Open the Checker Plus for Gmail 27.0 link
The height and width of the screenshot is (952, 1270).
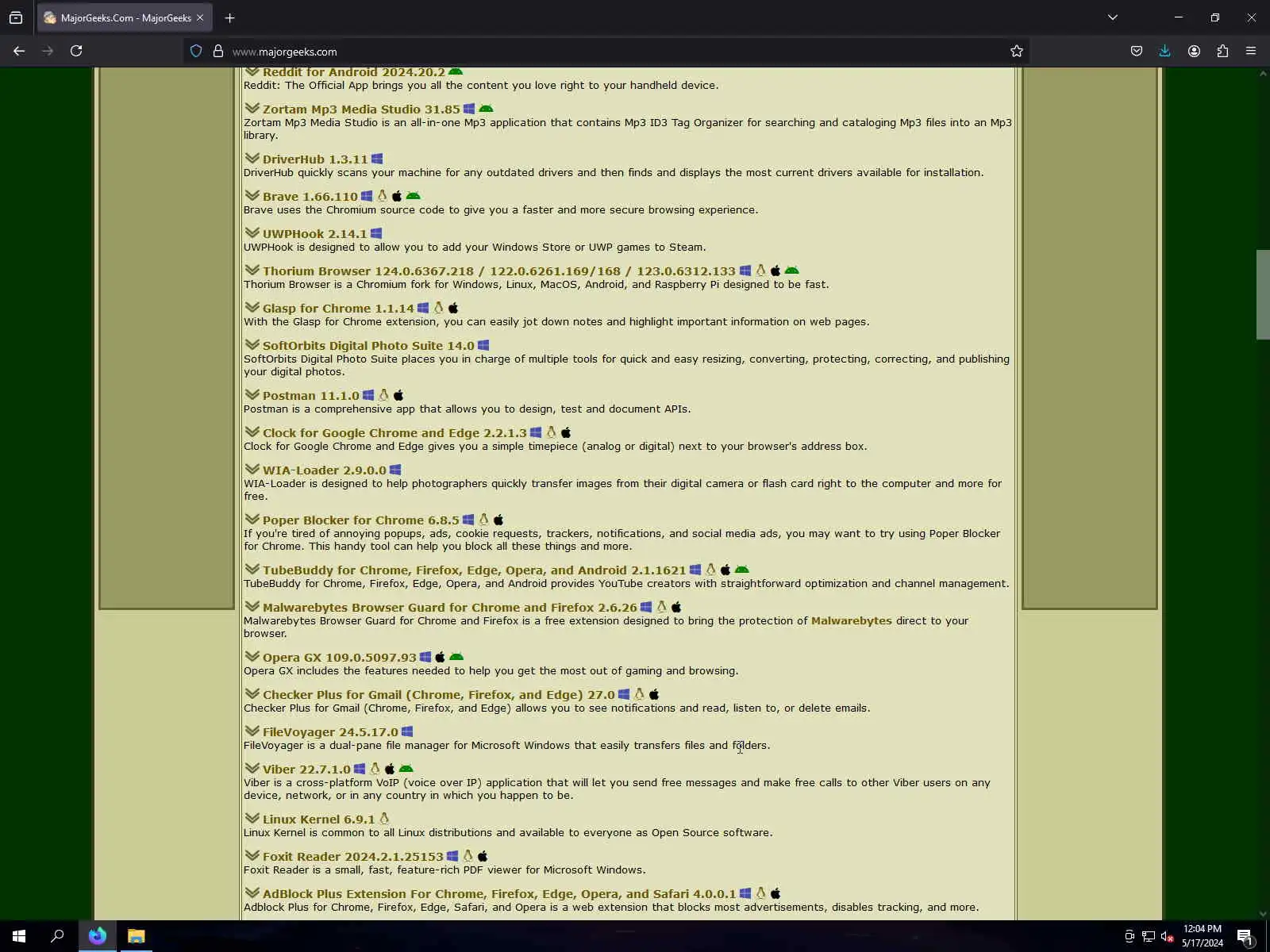pos(439,695)
